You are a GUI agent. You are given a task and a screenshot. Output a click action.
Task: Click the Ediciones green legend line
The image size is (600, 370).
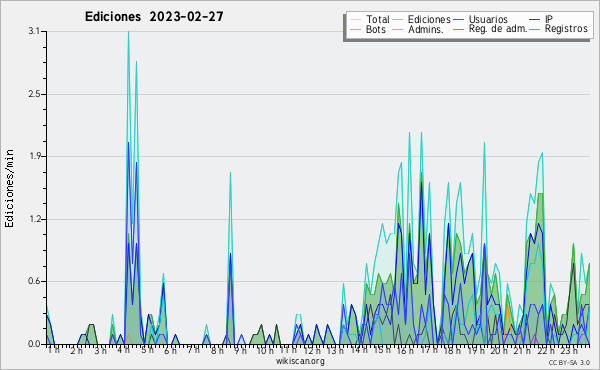pos(397,20)
